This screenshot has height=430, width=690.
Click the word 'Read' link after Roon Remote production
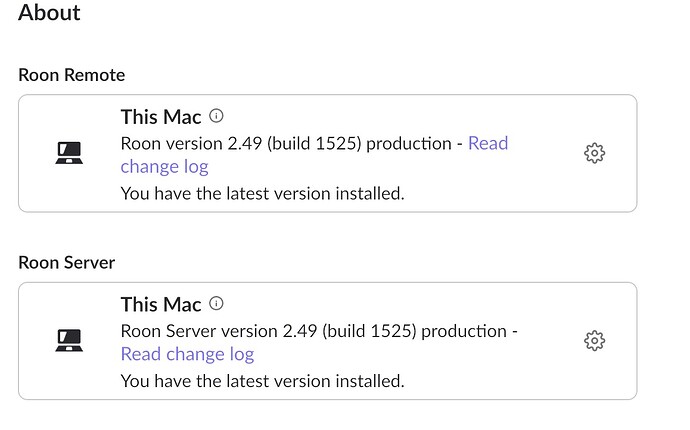488,143
